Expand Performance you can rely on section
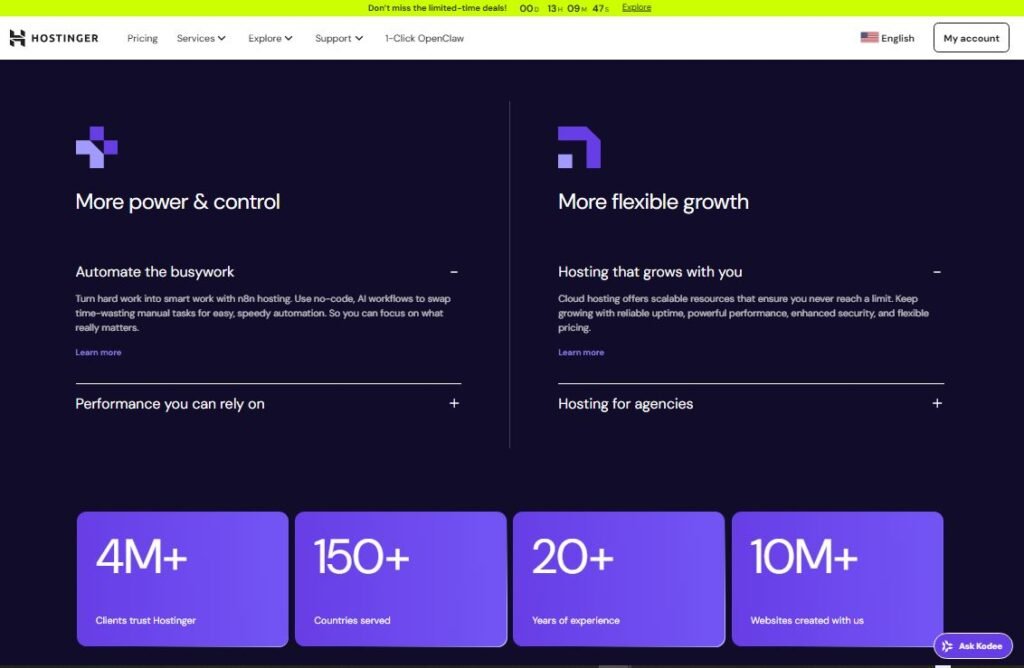 coord(454,404)
